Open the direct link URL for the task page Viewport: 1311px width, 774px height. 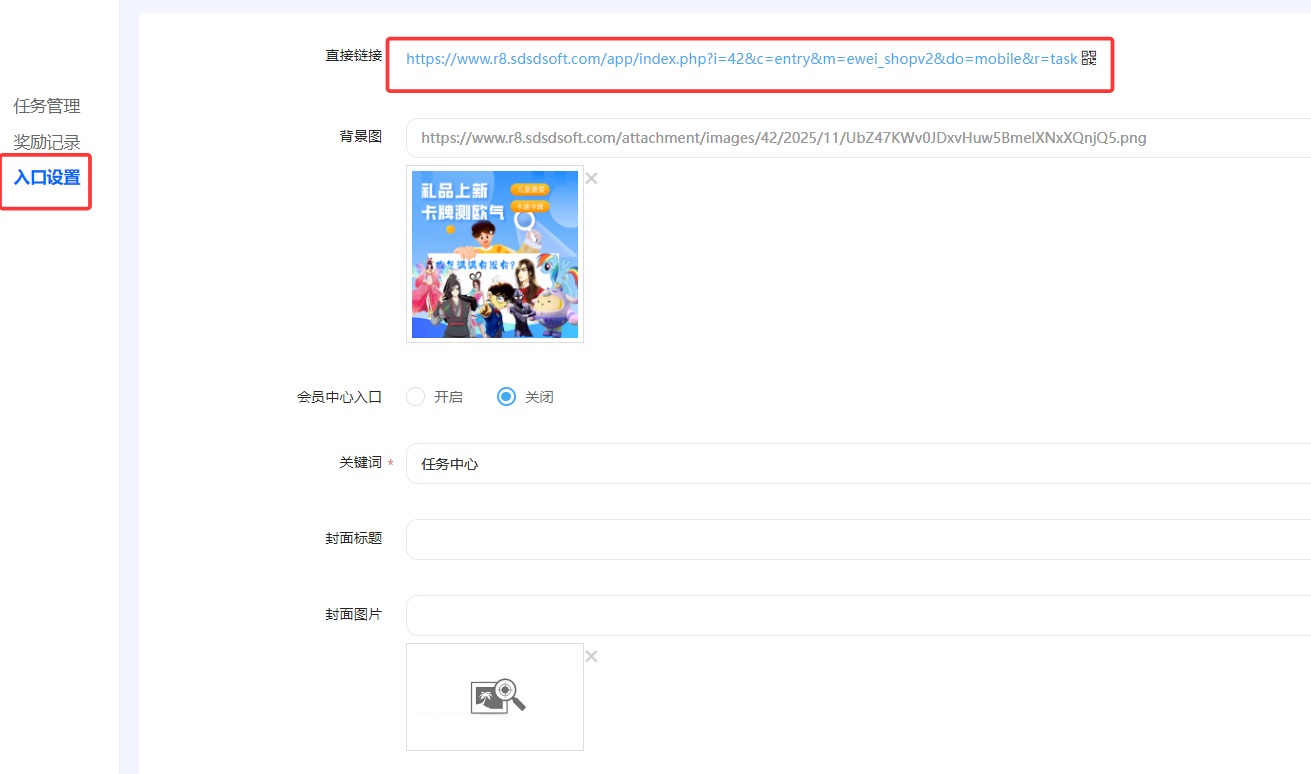pos(741,59)
